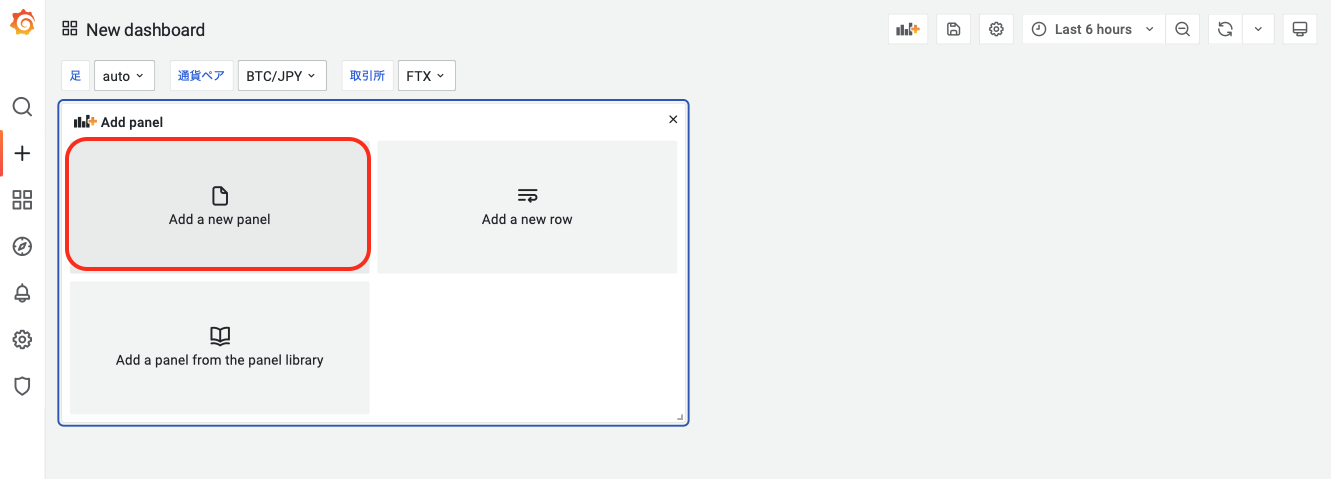Open the Search dashboards magnifier icon

22,107
